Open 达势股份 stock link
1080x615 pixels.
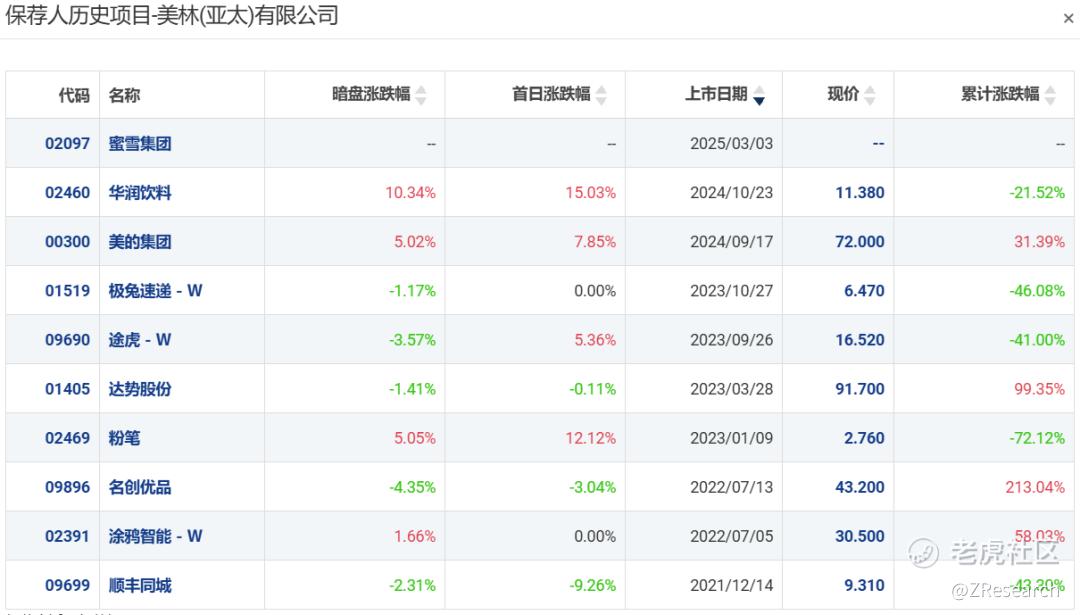(140, 389)
